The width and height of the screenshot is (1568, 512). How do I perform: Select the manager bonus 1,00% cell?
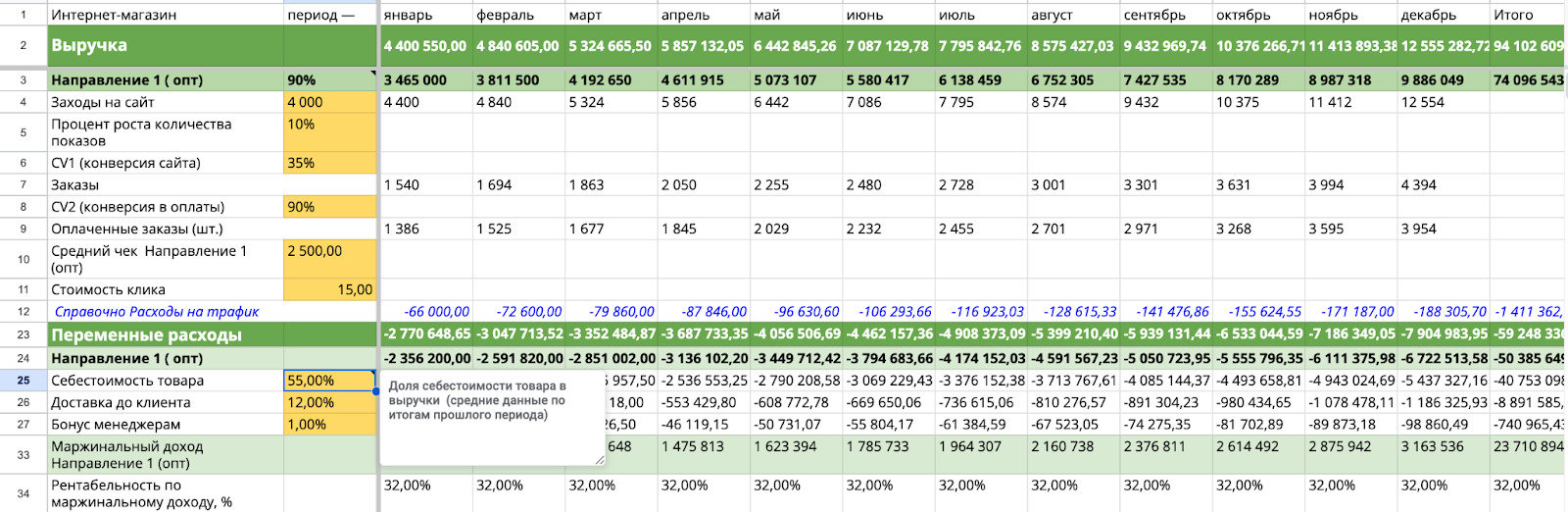pos(329,424)
